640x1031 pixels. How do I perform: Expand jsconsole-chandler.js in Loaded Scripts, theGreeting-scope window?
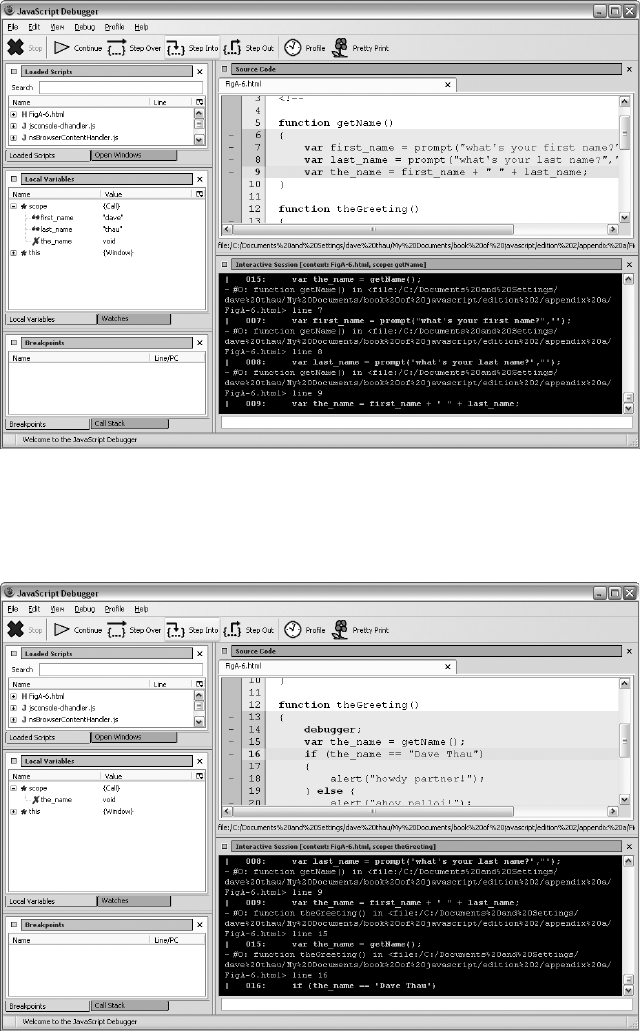tap(14, 708)
